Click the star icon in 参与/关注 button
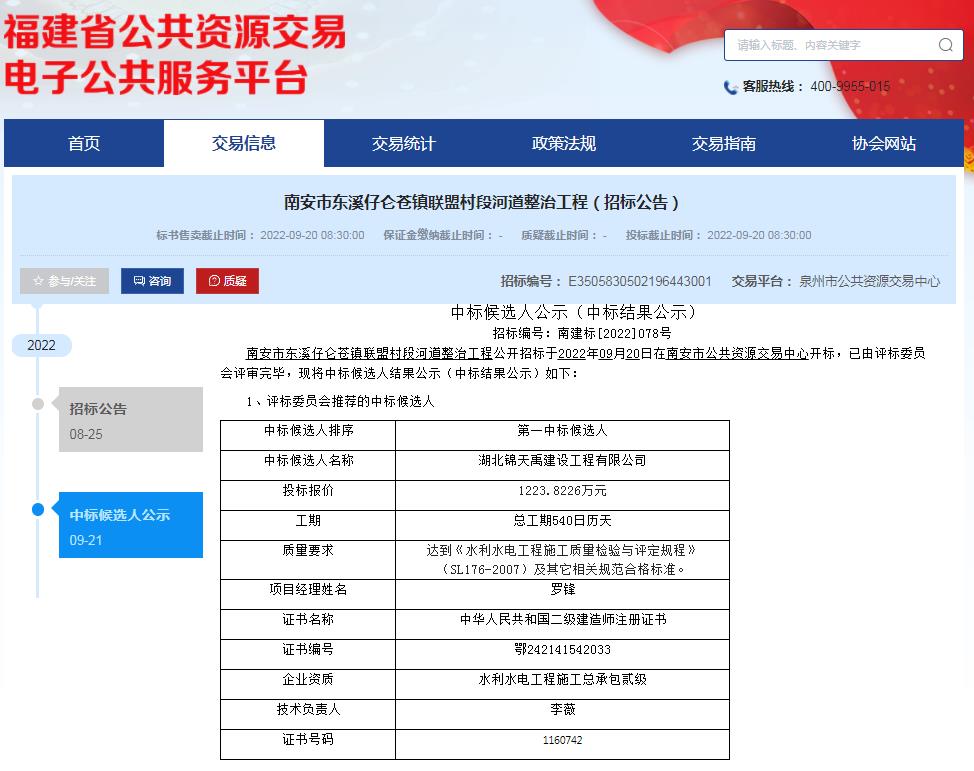974x771 pixels. pos(39,281)
